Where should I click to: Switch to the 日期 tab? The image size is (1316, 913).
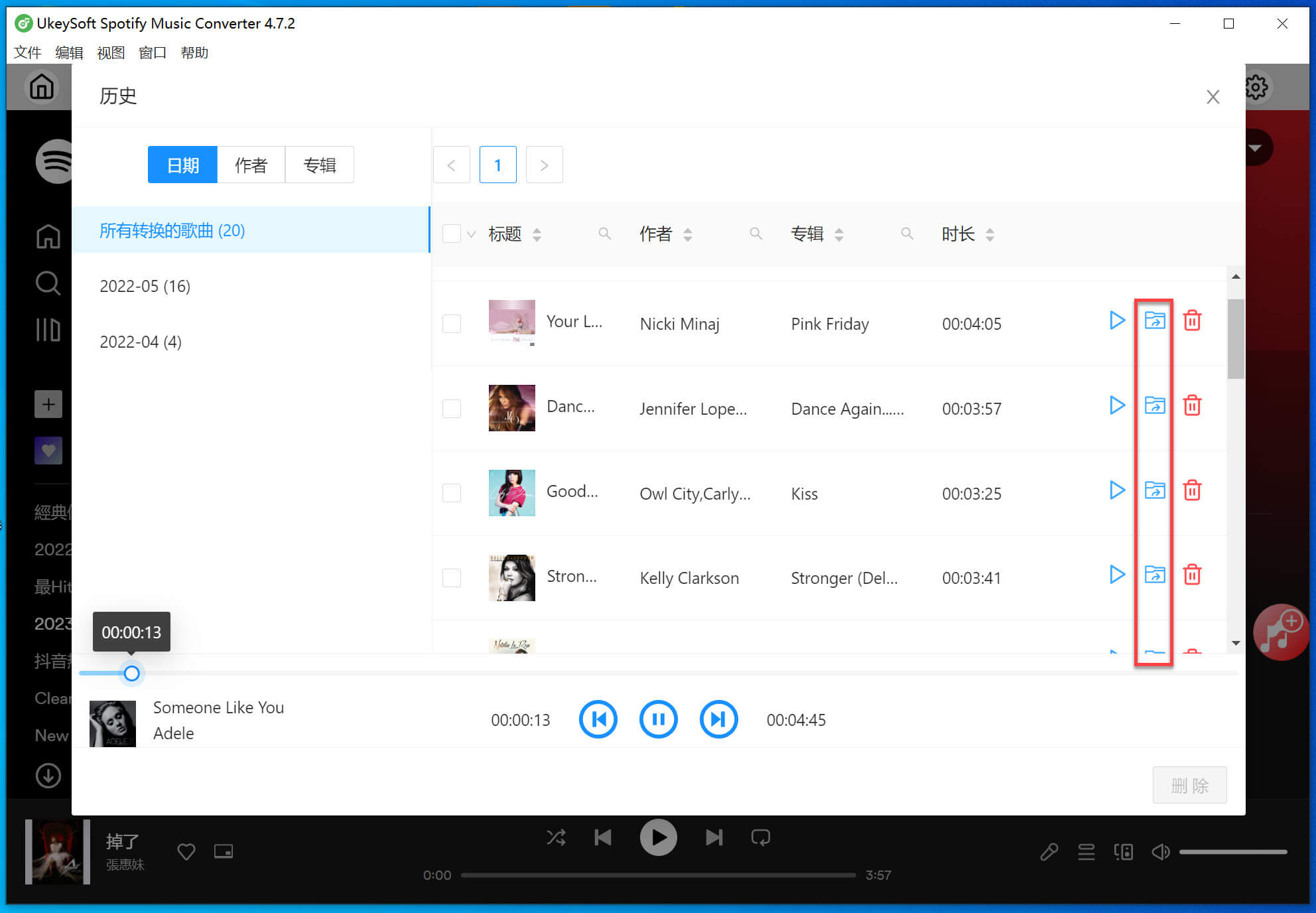point(182,165)
